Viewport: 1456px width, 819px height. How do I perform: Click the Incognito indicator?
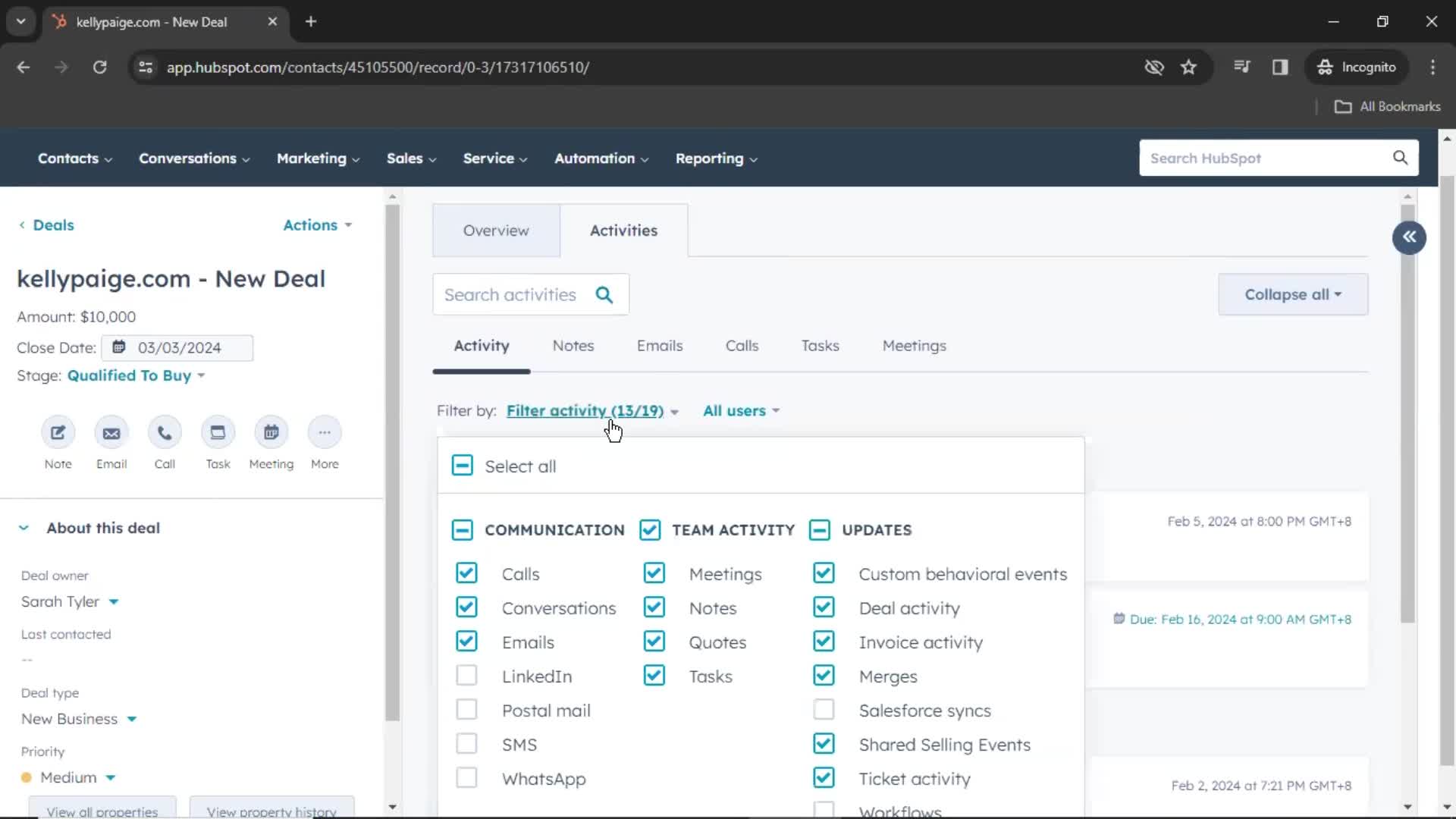[1357, 67]
